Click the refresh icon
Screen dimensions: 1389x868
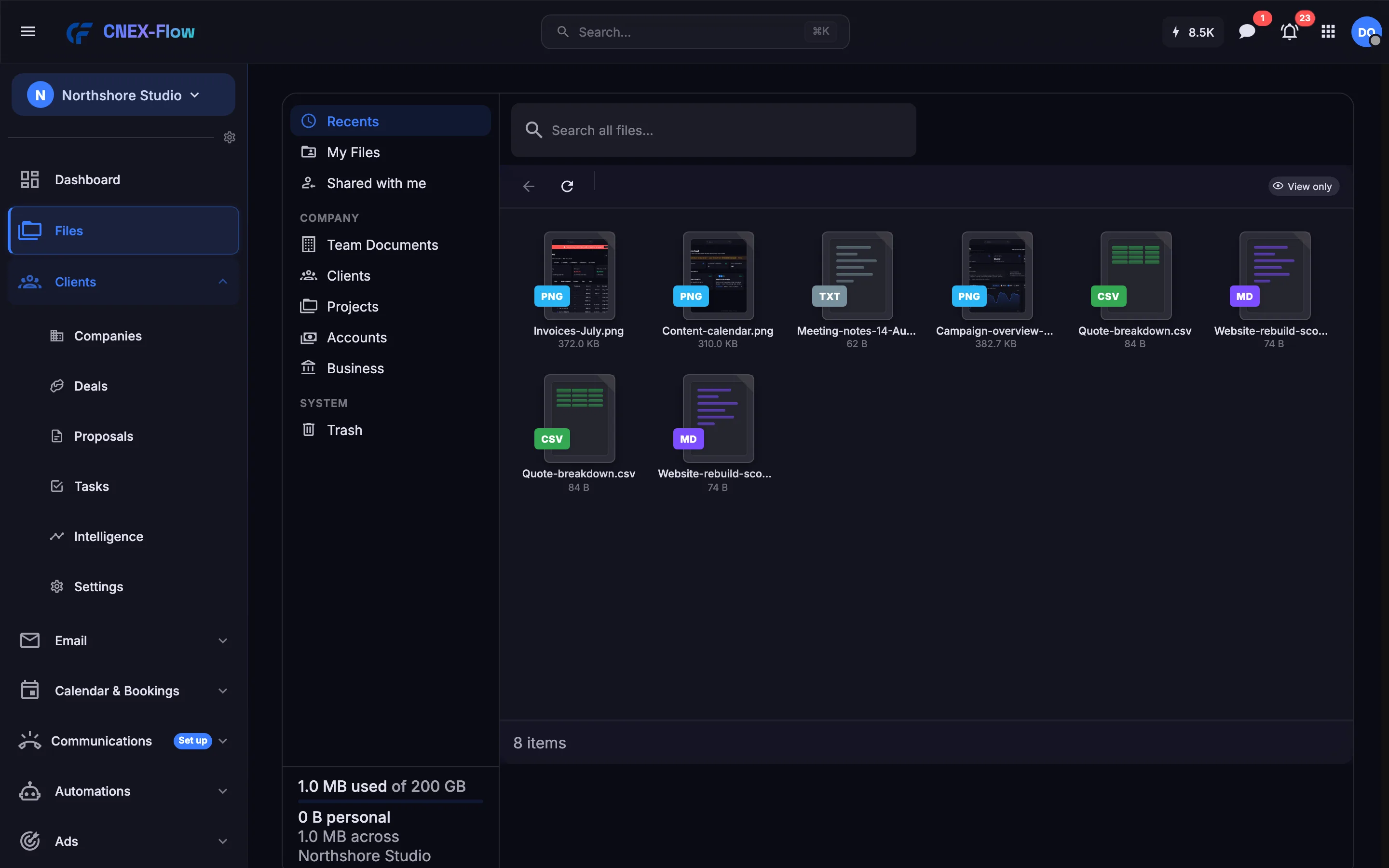tap(567, 186)
